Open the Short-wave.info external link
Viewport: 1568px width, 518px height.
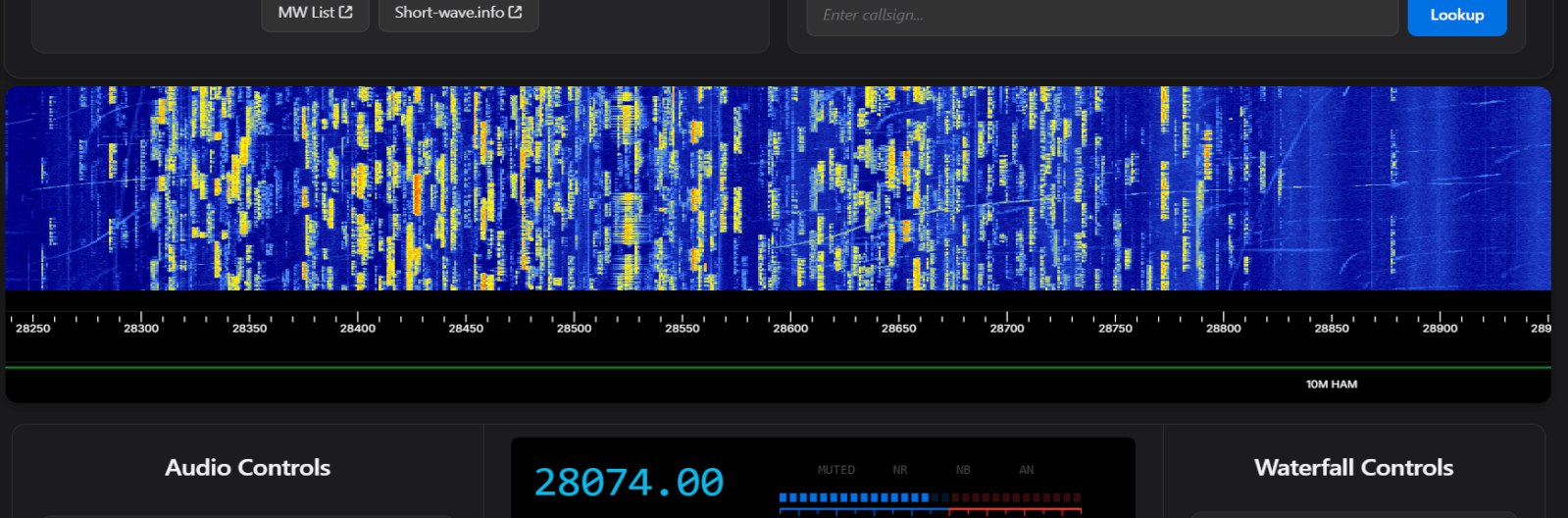(x=458, y=13)
